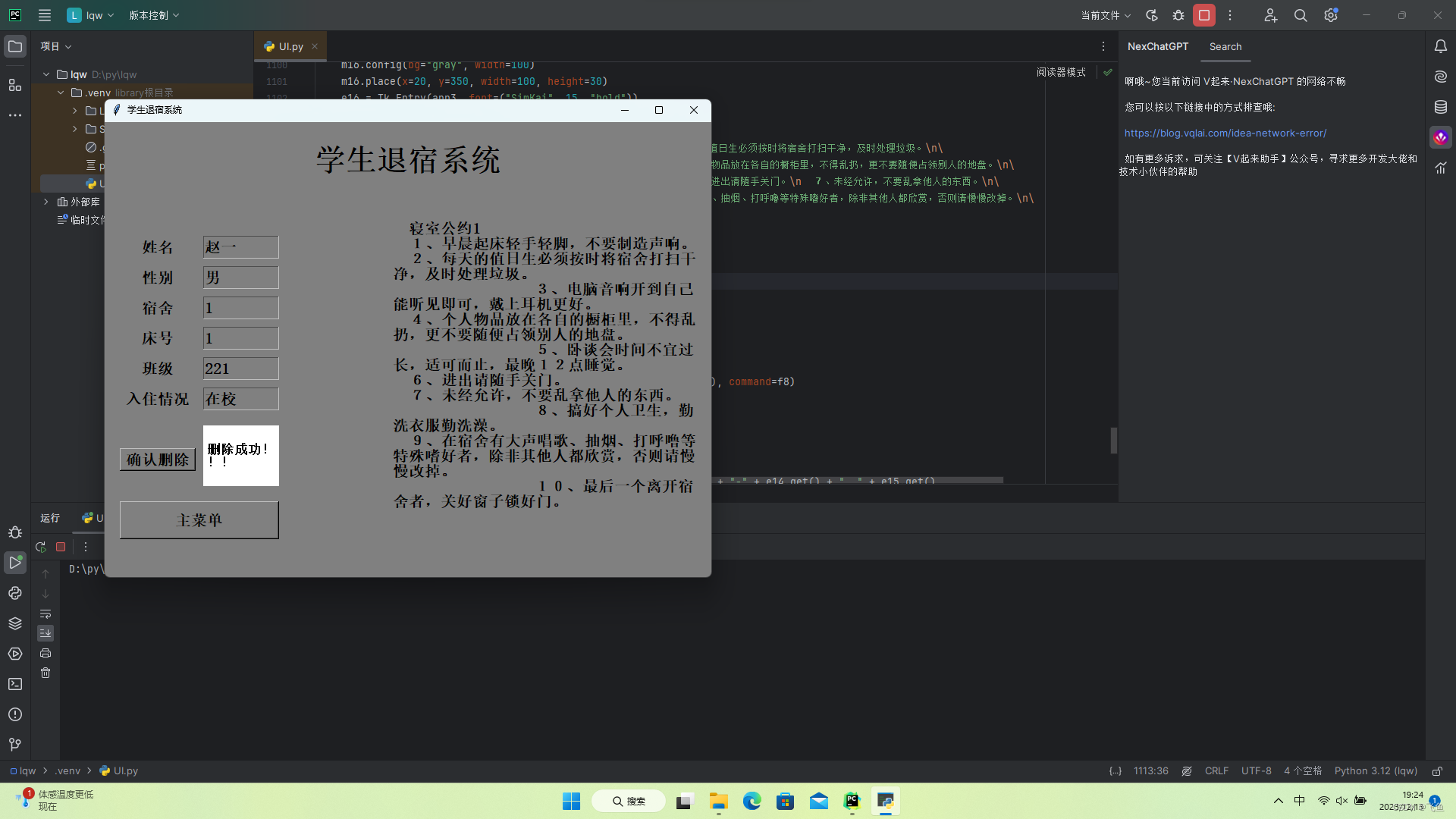Open Microsoft Edge from the taskbar

point(752,801)
